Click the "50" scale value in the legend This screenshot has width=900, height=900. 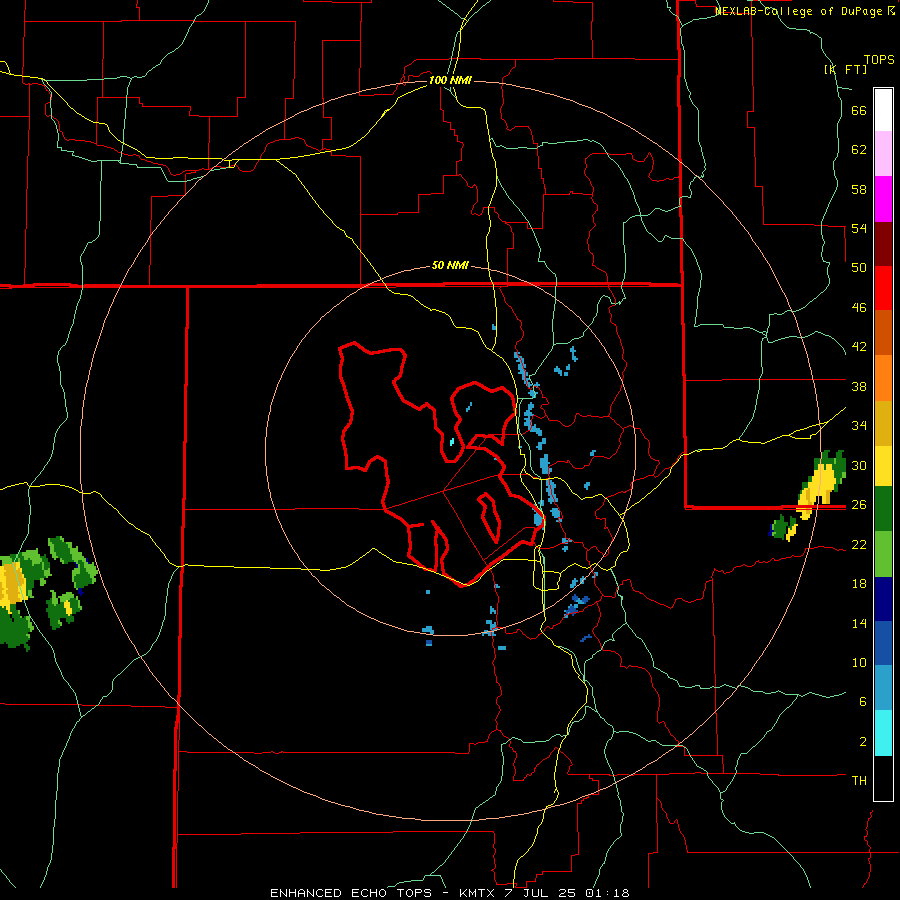click(x=859, y=268)
